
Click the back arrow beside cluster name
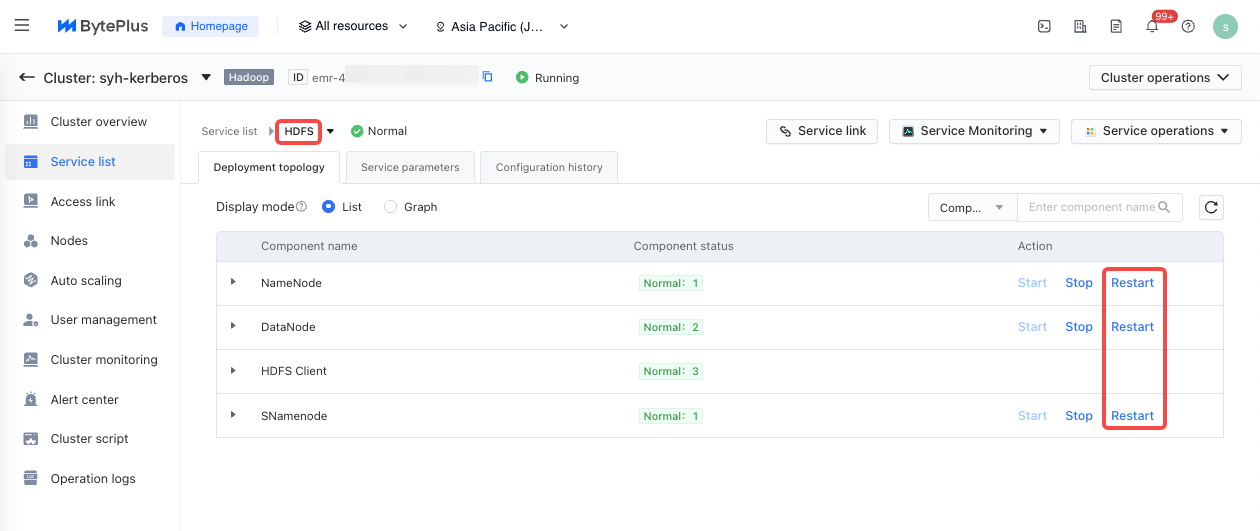click(27, 77)
